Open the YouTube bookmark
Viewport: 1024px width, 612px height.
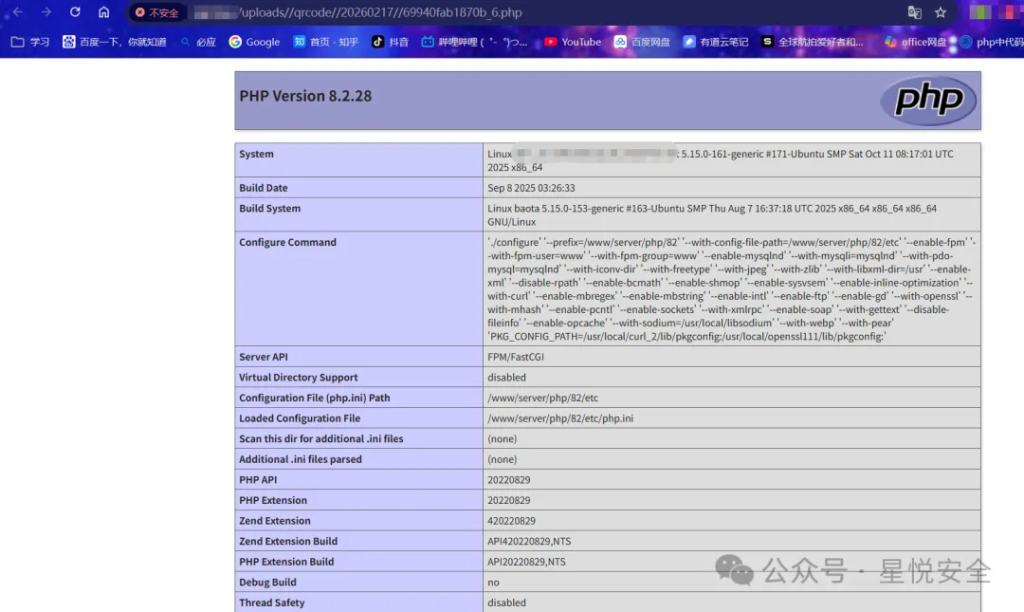tap(572, 42)
